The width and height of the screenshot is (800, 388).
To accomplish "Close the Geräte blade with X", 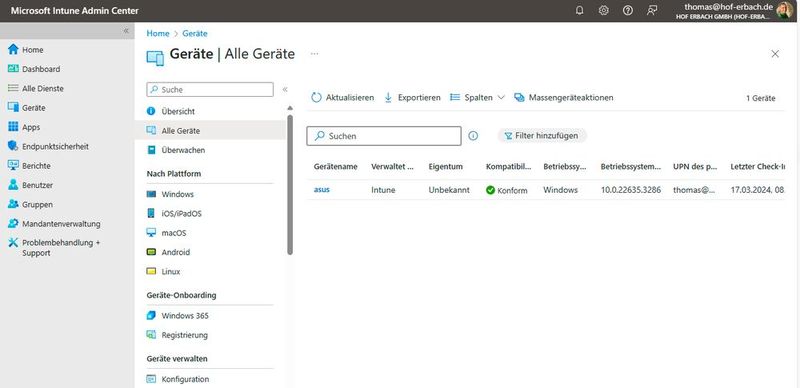I will click(775, 54).
